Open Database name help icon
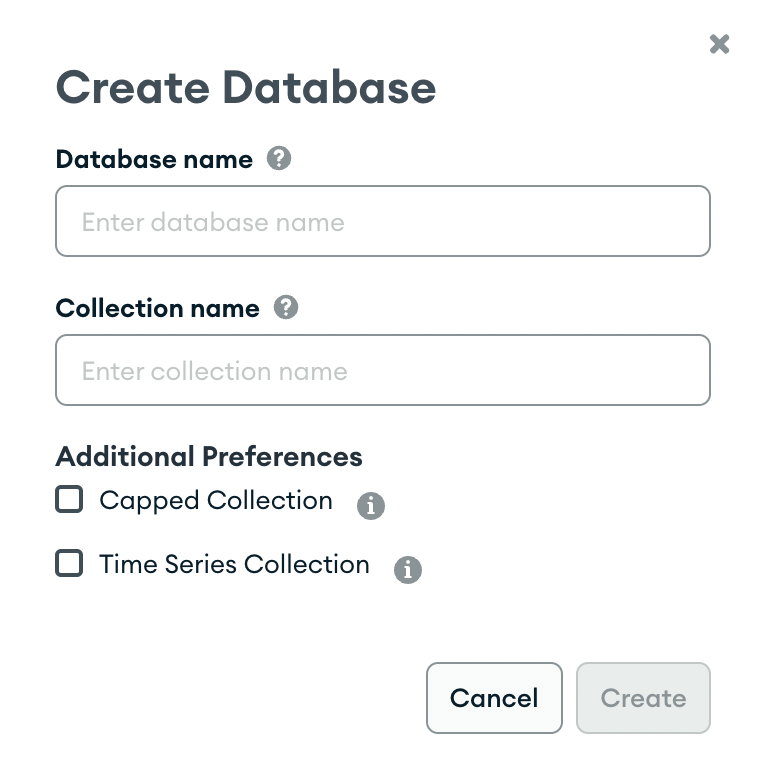Image resolution: width=769 pixels, height=771 pixels. [279, 158]
